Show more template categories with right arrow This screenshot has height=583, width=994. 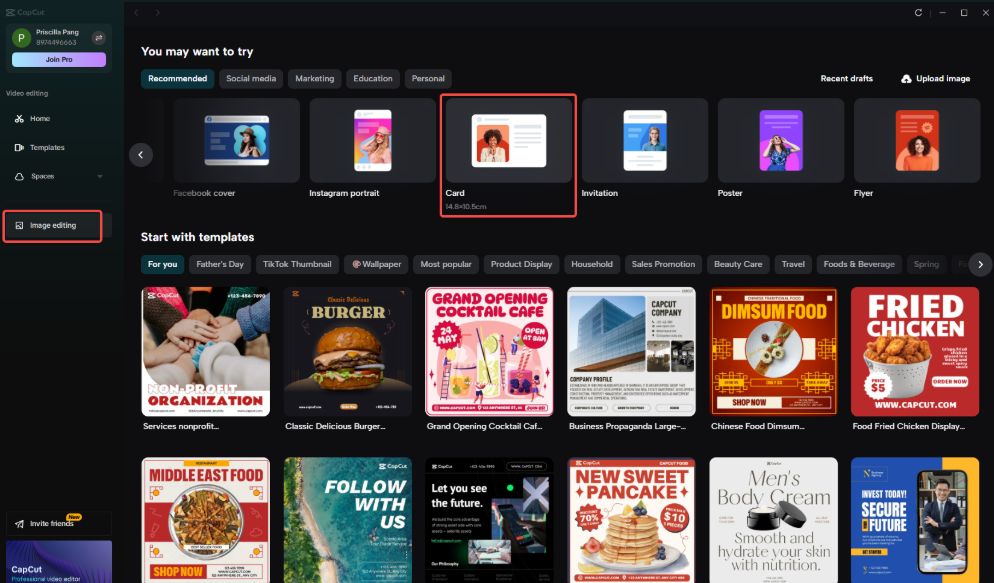click(x=980, y=264)
